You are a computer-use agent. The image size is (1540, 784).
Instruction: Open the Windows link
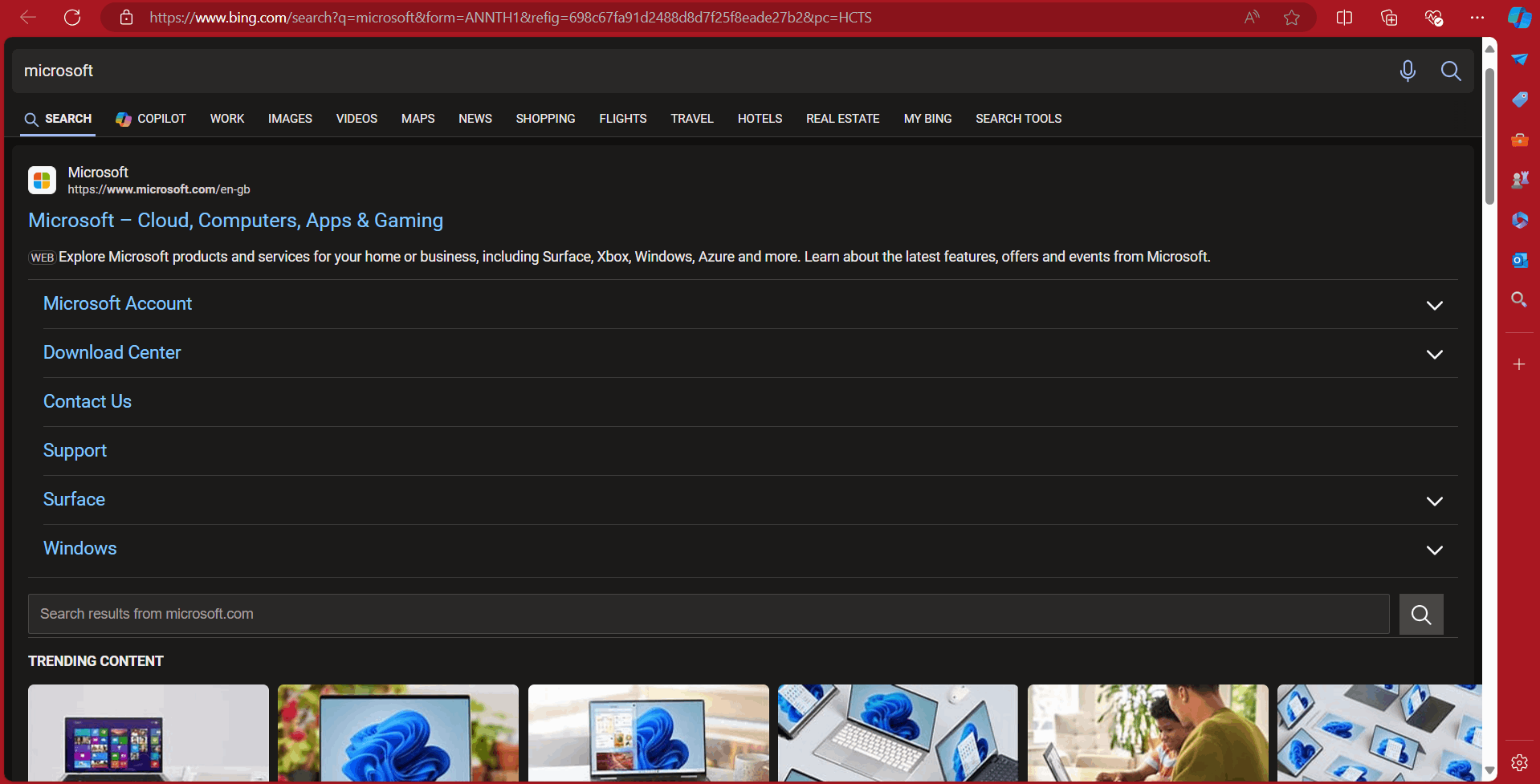pyautogui.click(x=79, y=548)
